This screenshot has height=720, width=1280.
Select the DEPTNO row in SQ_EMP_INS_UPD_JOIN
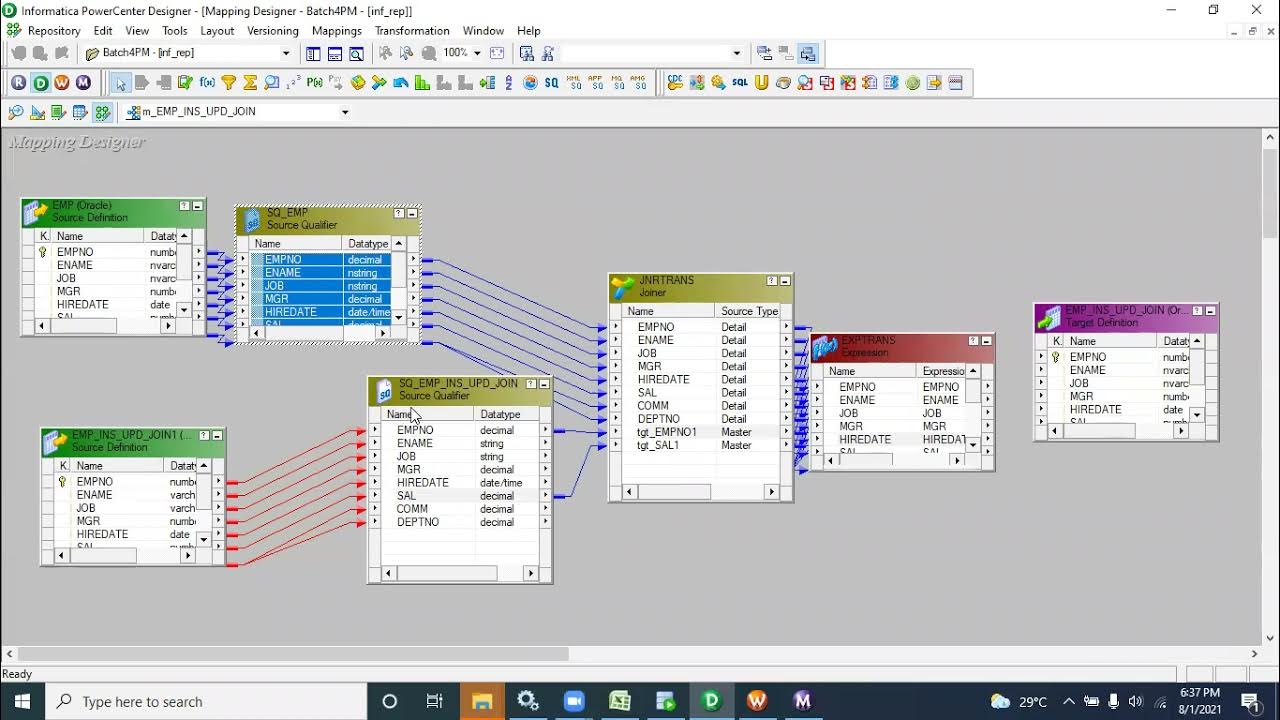[460, 522]
